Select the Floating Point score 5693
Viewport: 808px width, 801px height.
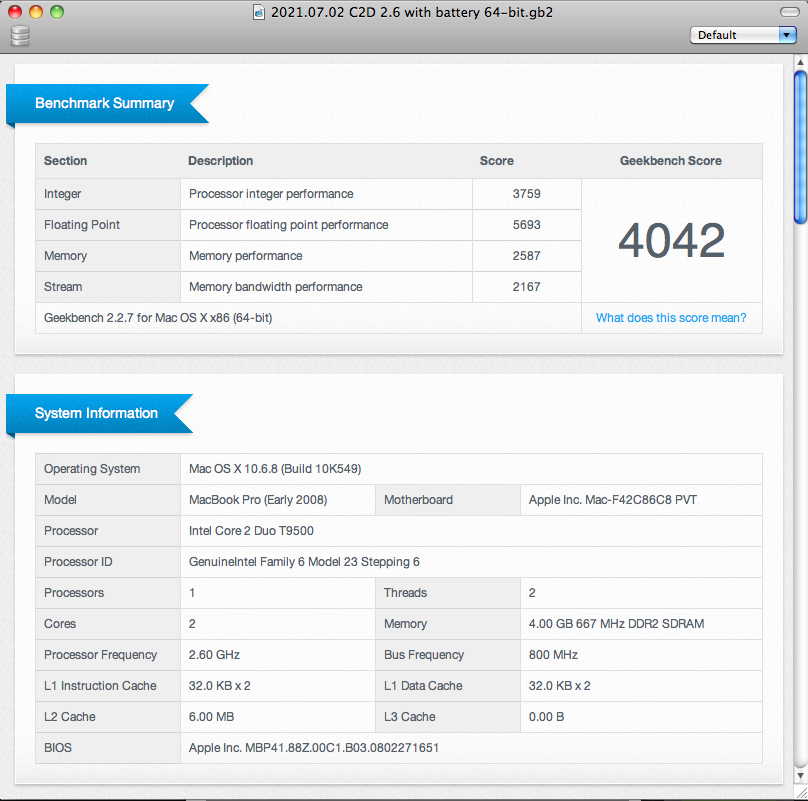pos(526,225)
